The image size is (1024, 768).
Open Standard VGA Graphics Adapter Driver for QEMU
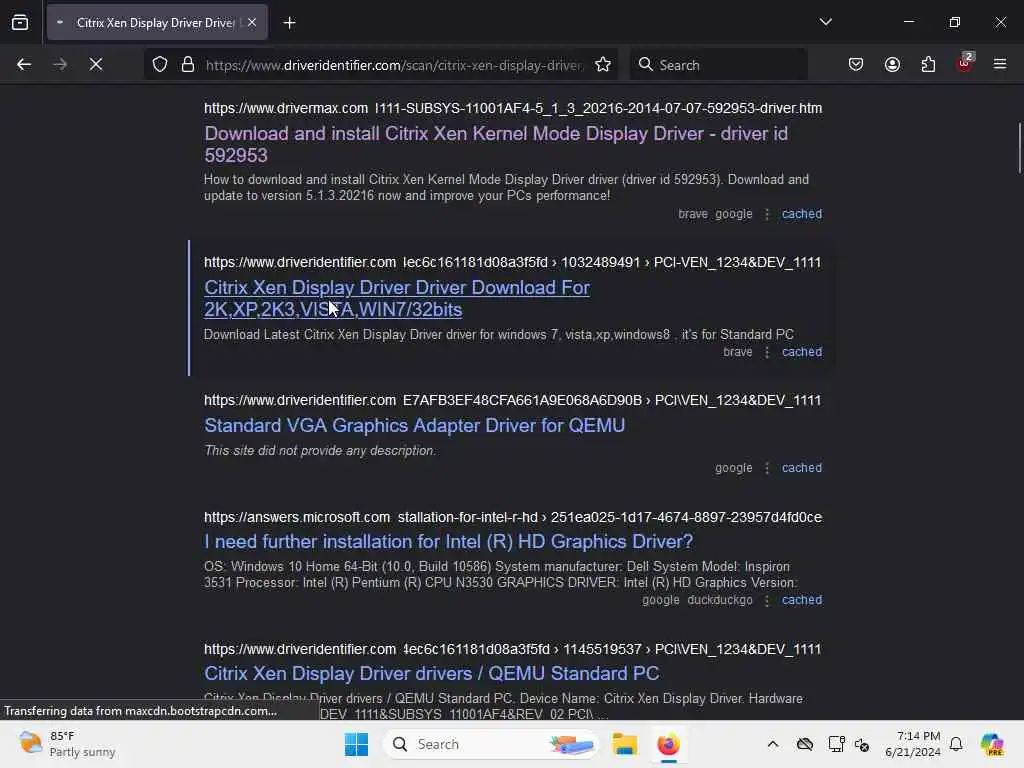pos(415,425)
